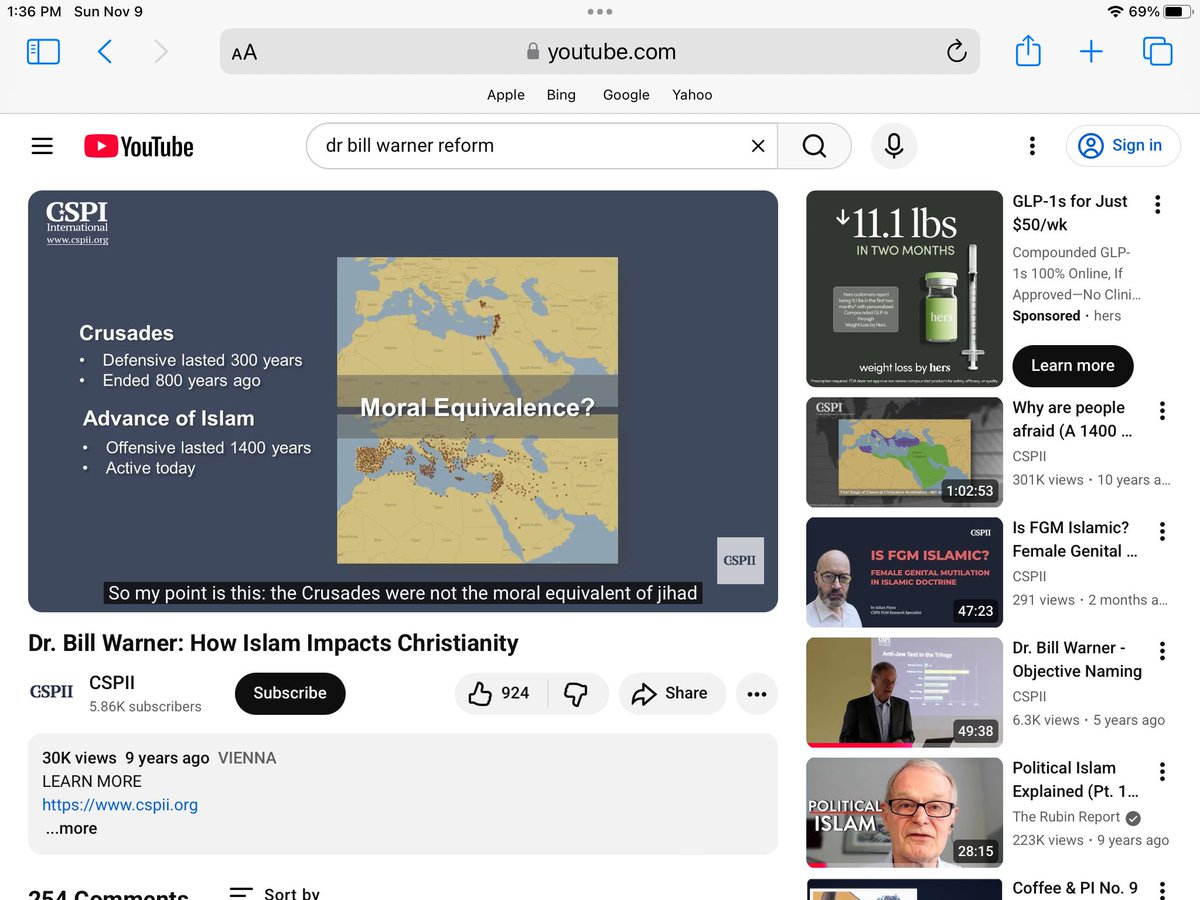
Task: Tap the video player to pause
Action: coord(403,401)
